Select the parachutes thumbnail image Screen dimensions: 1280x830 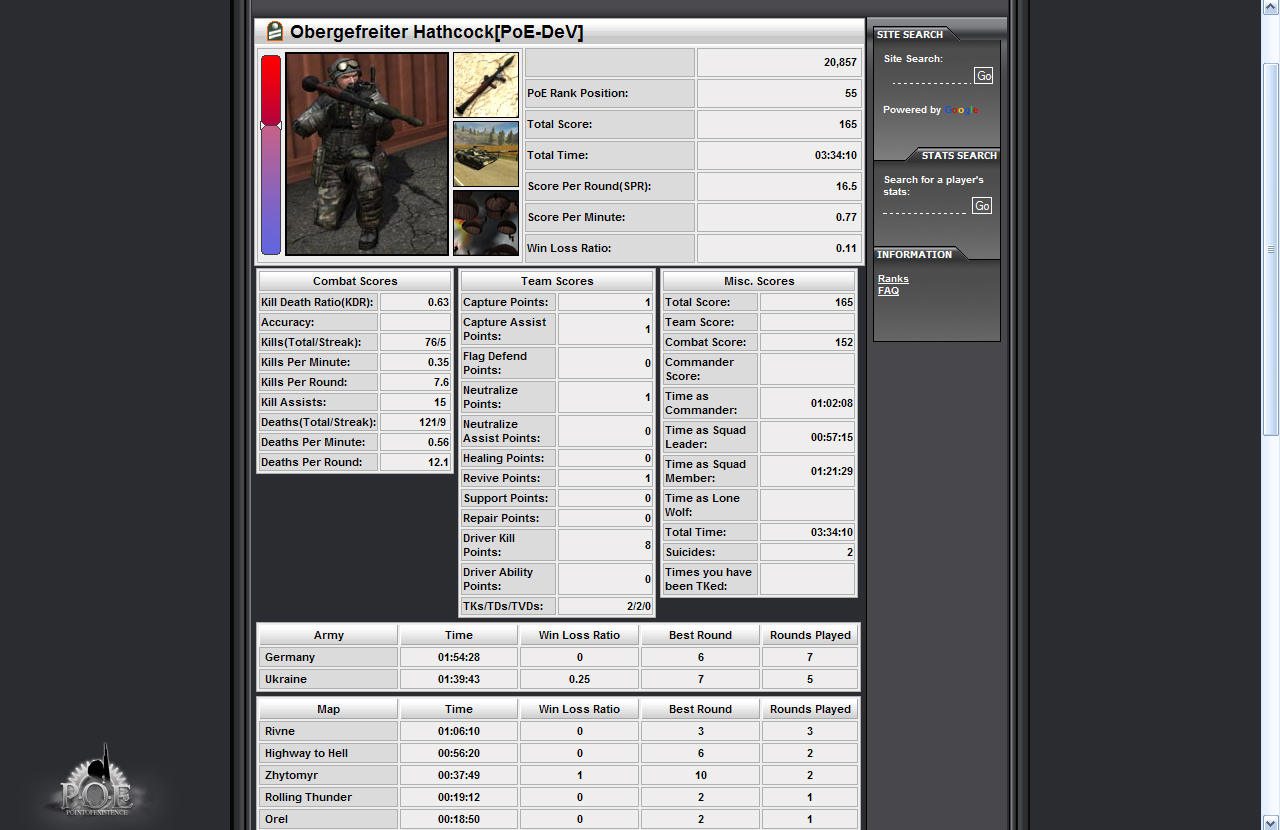(x=486, y=222)
